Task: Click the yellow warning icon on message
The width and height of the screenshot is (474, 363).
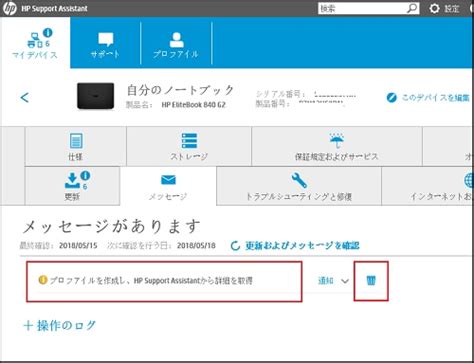Action: [43, 280]
